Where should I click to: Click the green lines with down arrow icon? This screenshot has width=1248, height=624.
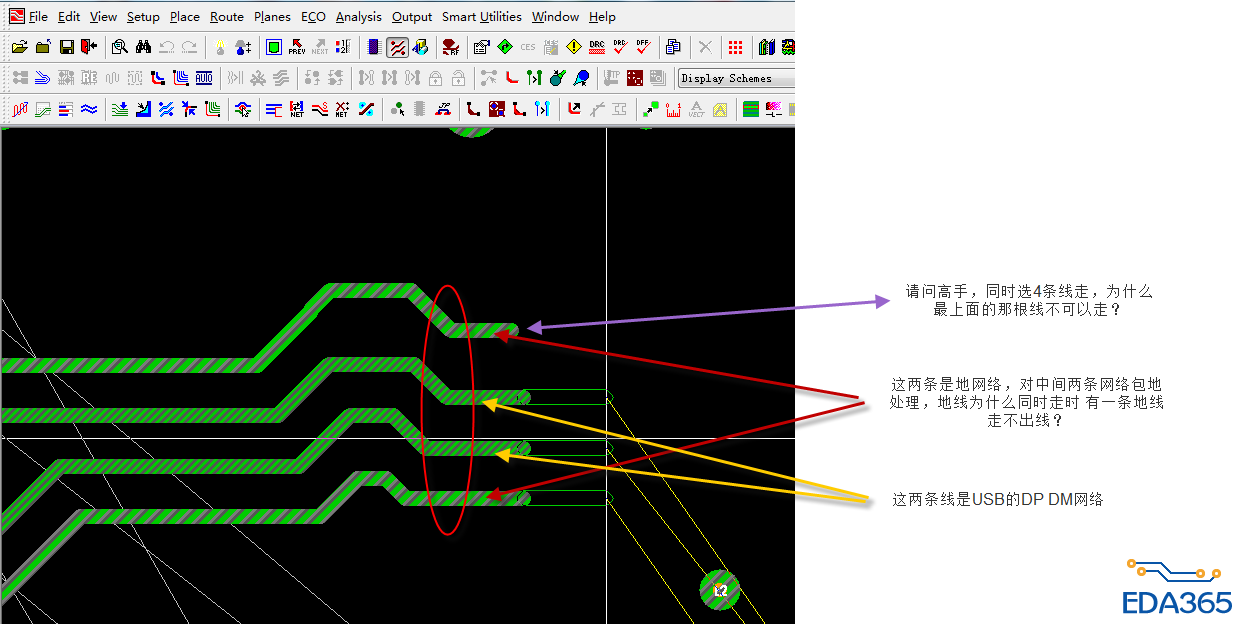pos(120,109)
